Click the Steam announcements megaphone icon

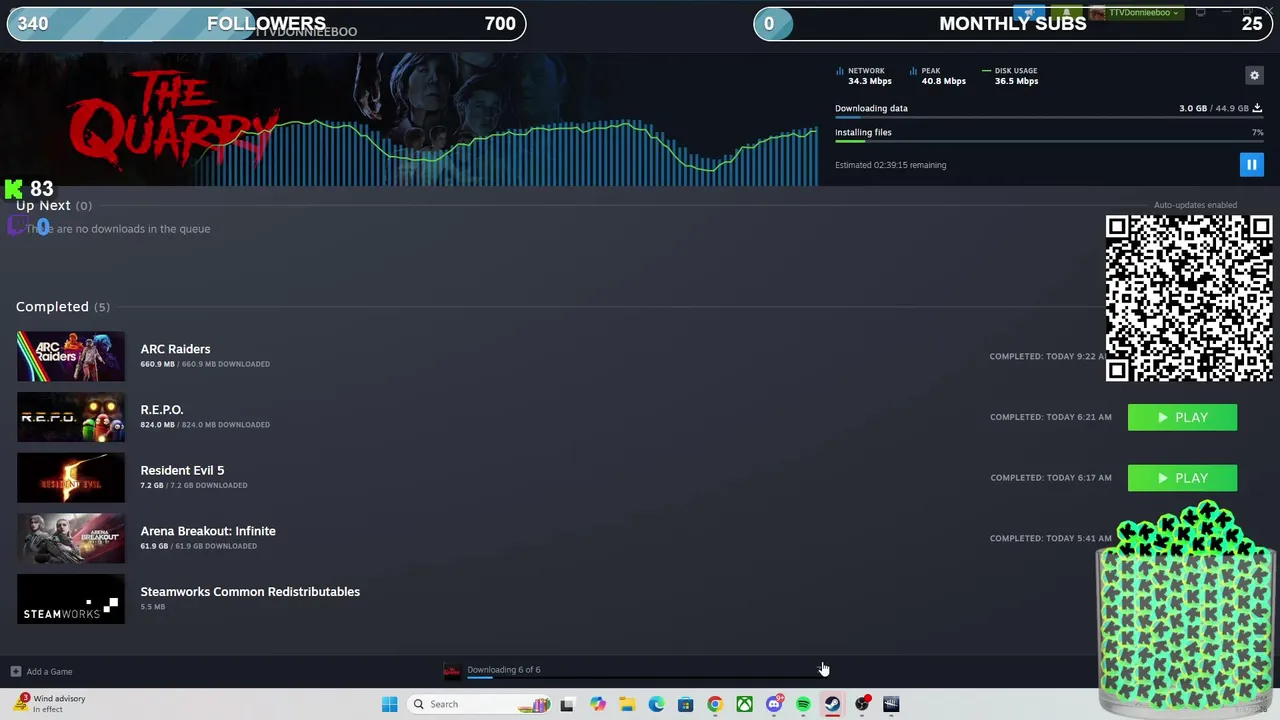[x=1029, y=13]
